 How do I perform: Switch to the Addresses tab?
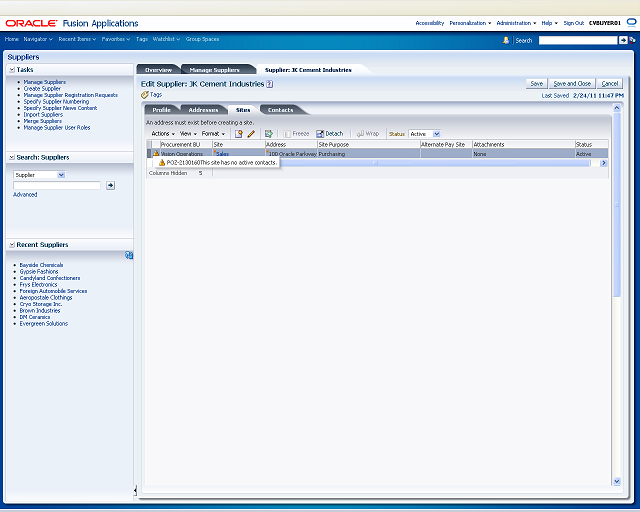click(203, 110)
